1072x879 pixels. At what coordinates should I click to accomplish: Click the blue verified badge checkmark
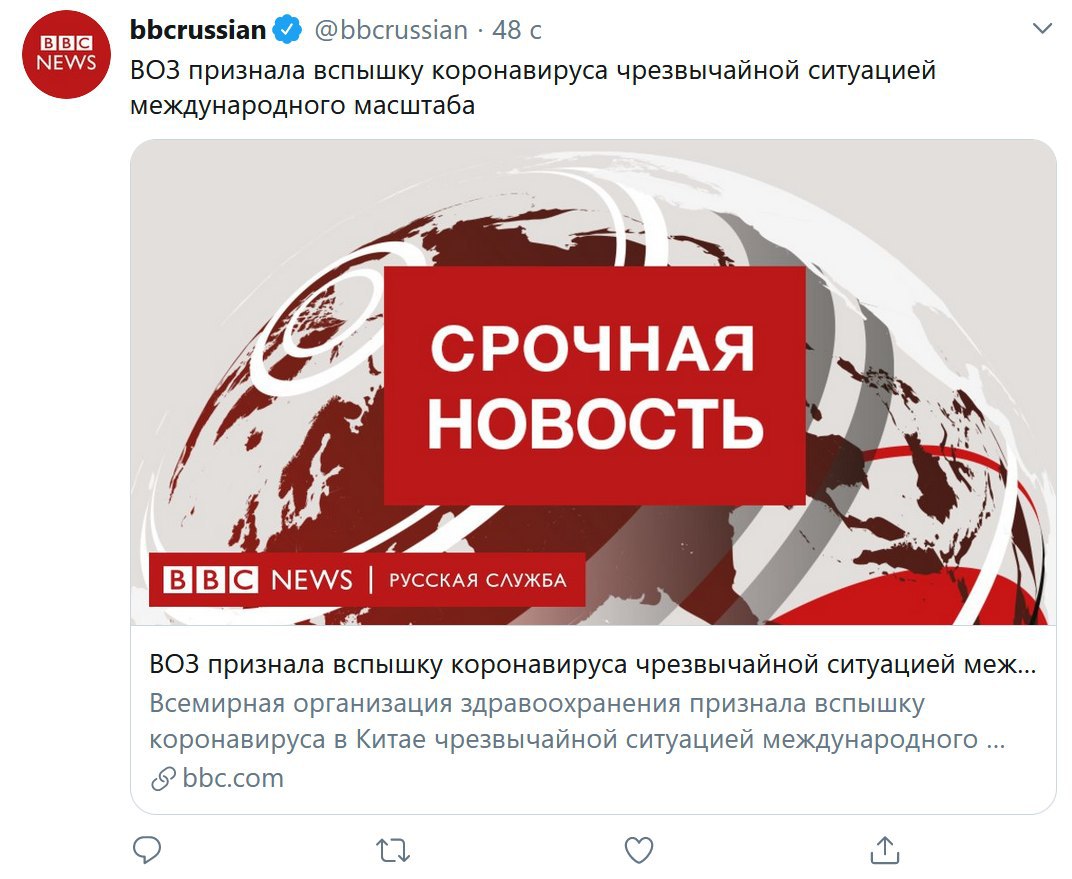pyautogui.click(x=288, y=30)
